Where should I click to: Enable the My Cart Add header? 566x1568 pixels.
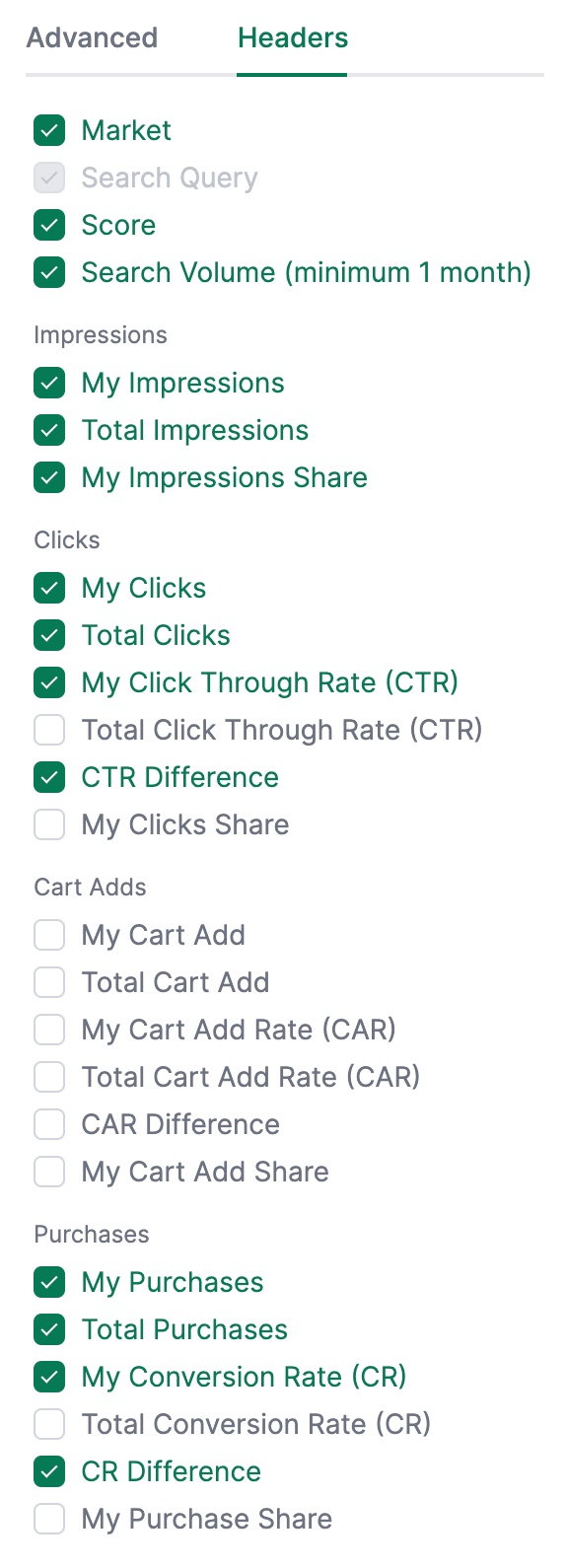point(49,935)
